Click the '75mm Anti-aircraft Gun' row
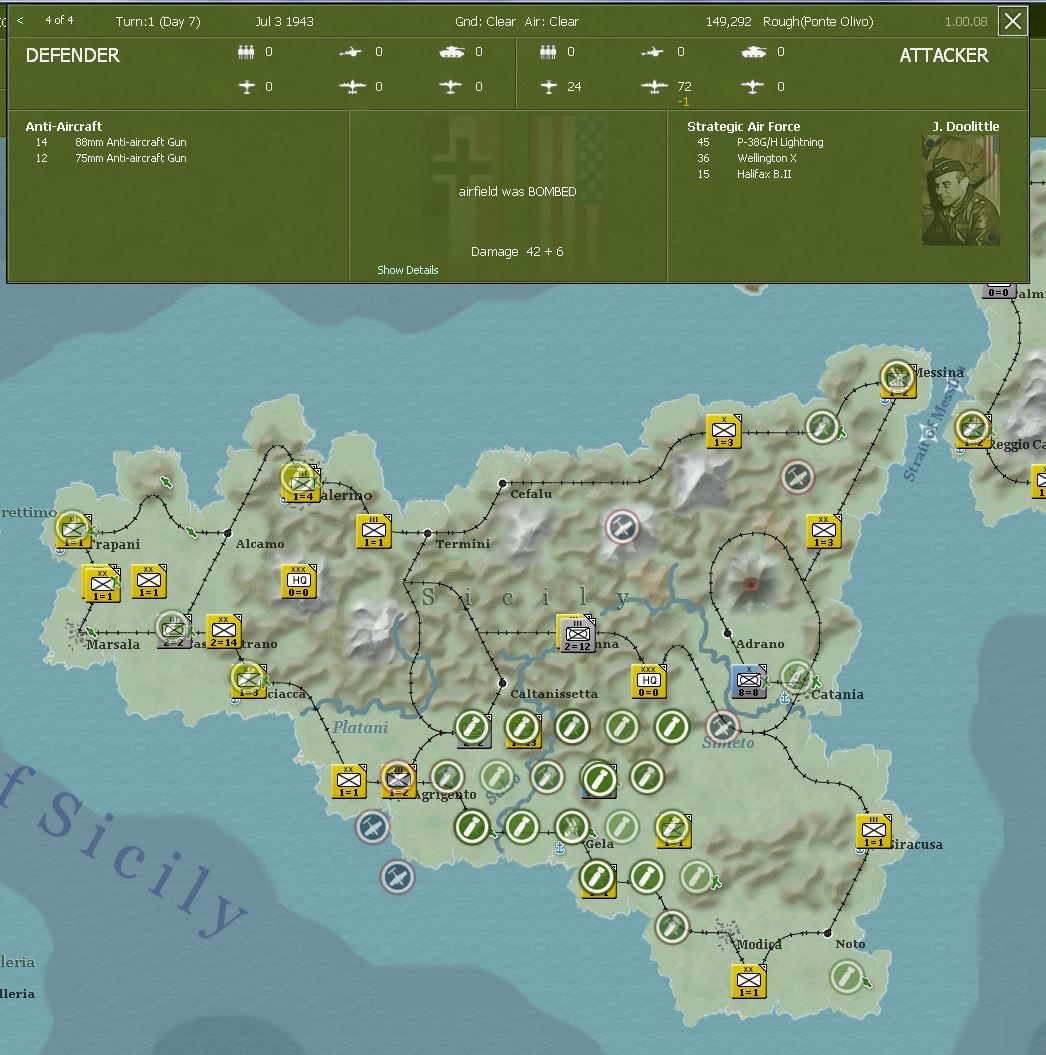The height and width of the screenshot is (1055, 1046). coord(130,158)
